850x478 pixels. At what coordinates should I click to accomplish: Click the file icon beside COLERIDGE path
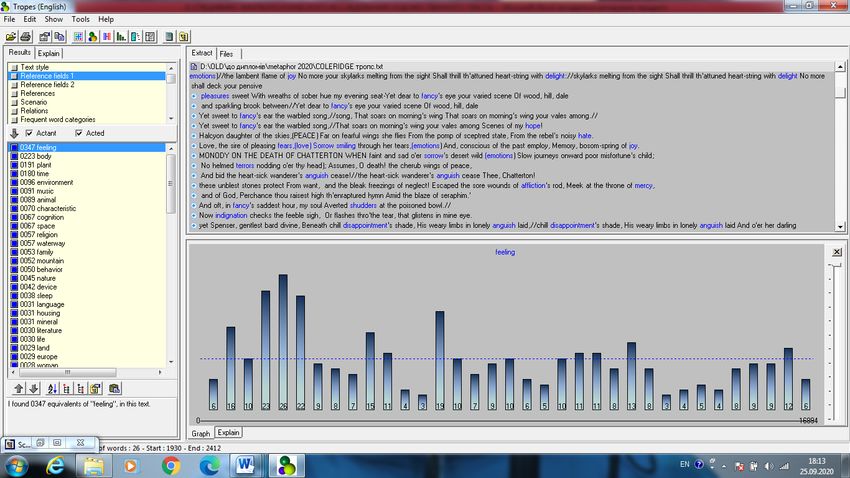click(x=194, y=66)
